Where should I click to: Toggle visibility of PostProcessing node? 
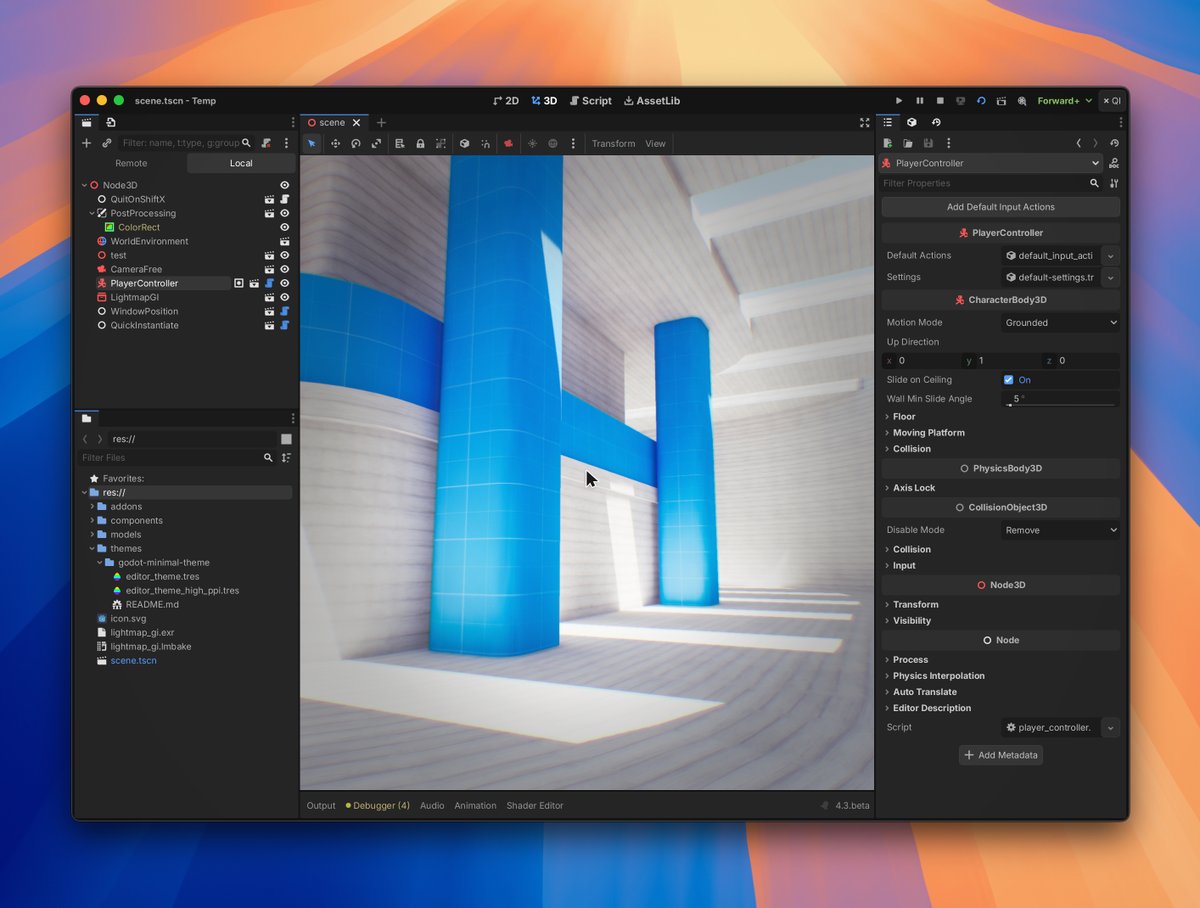click(x=284, y=213)
